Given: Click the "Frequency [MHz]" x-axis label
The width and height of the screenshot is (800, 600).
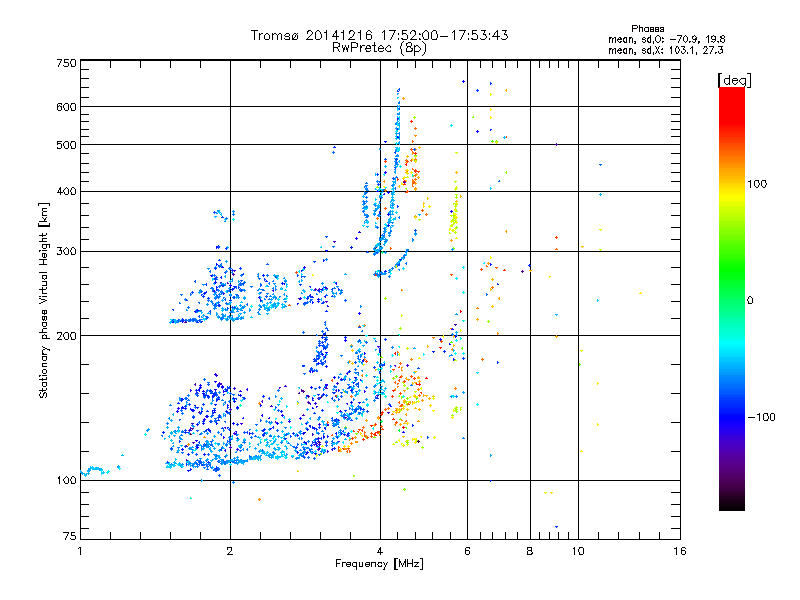Looking at the screenshot, I should [x=379, y=564].
